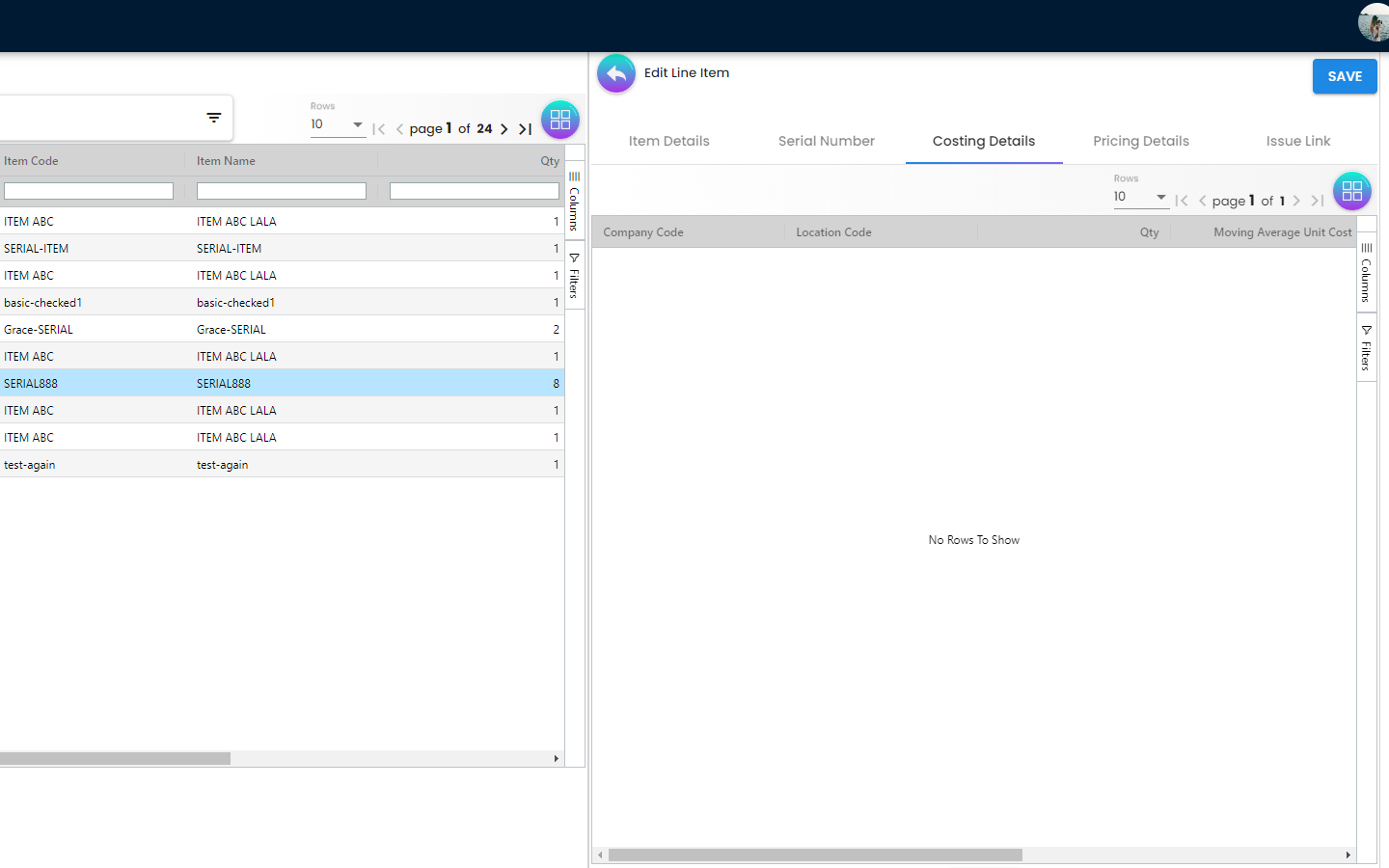Click the back arrow beside Edit Line Item
The width and height of the screenshot is (1389, 868).
615,73
